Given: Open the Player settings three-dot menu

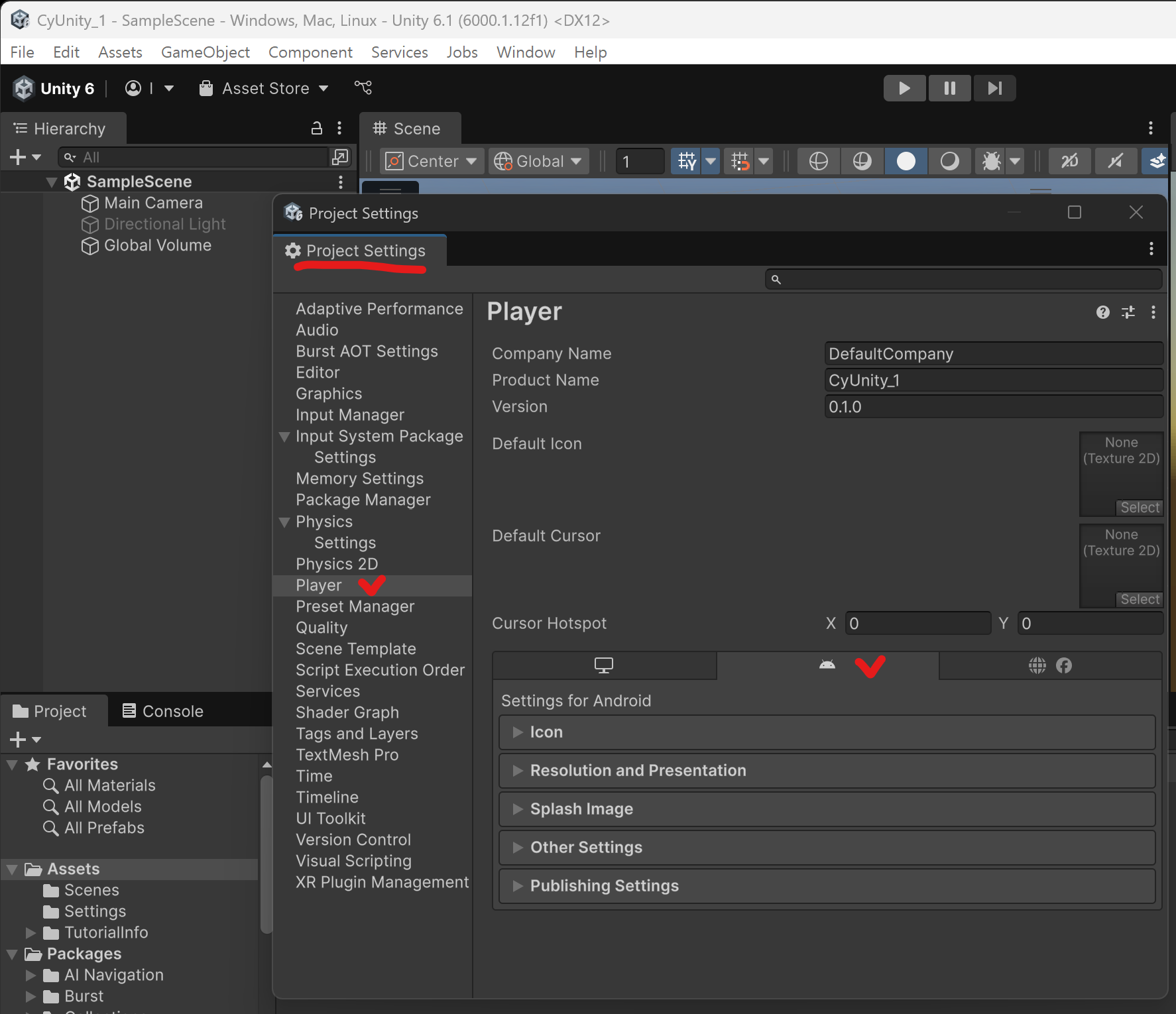Looking at the screenshot, I should 1153,312.
